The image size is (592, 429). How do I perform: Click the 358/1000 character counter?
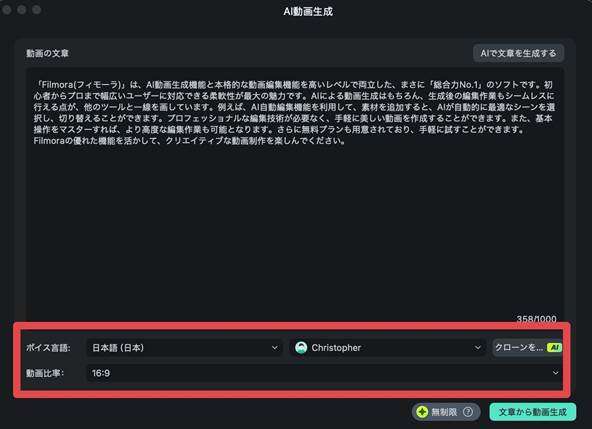[x=536, y=319]
